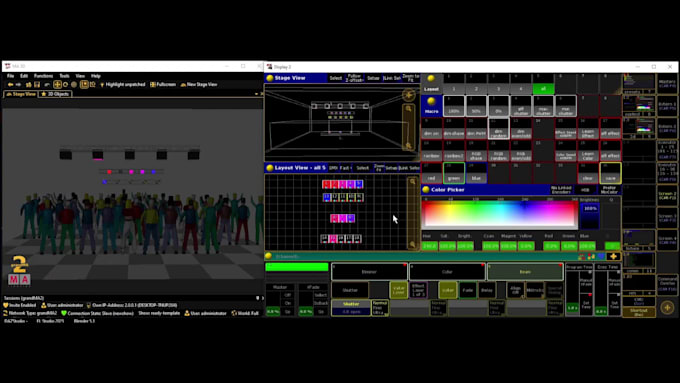Toggle the Fade layer button
Screen dimensions: 680x383
tap(468, 290)
